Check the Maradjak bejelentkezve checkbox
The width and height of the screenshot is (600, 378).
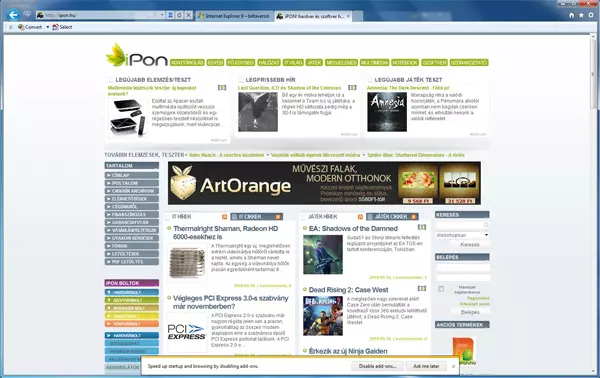[x=441, y=289]
